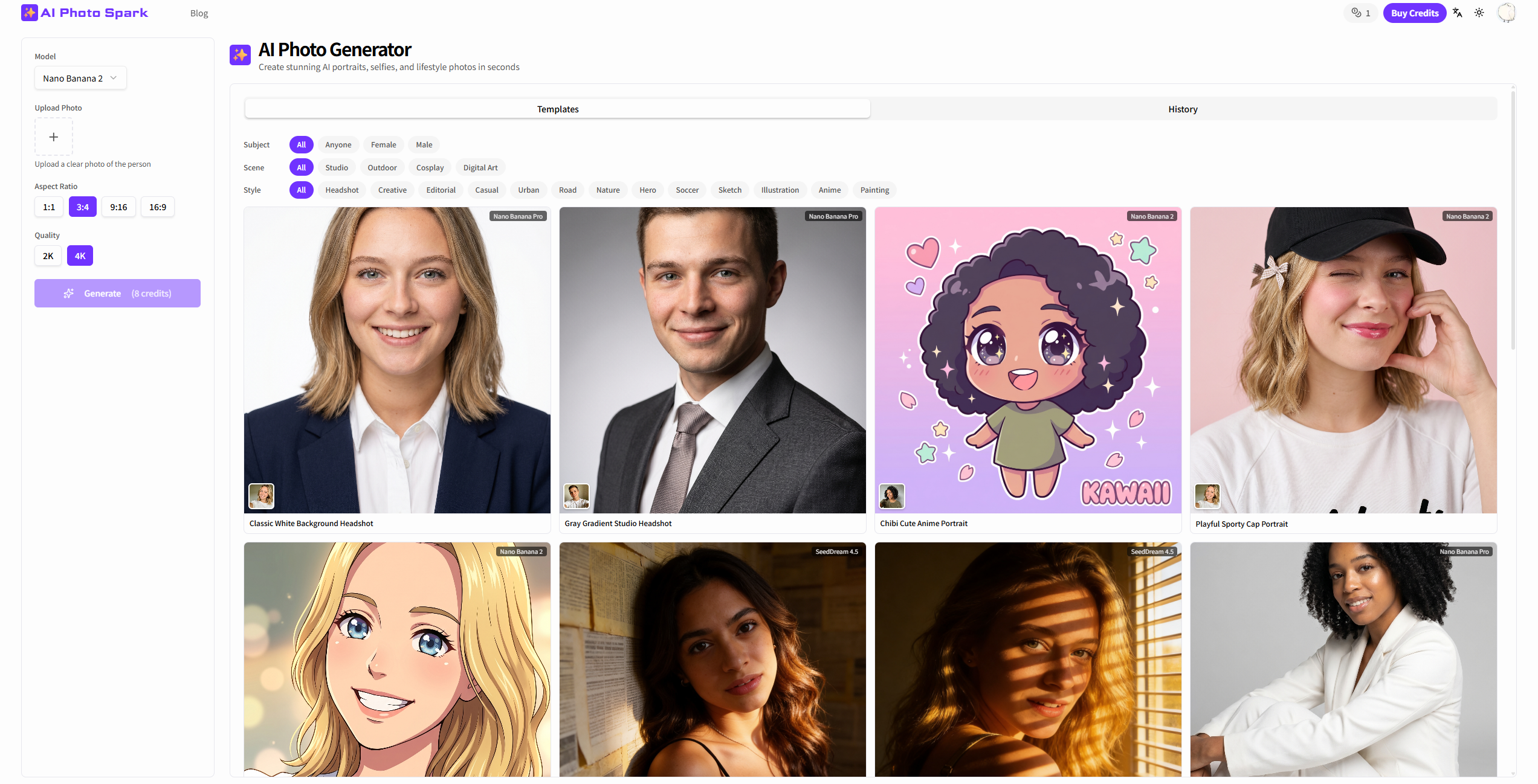Click 'Classic White Background Headshot' caption
1538x784 pixels.
pyautogui.click(x=311, y=524)
